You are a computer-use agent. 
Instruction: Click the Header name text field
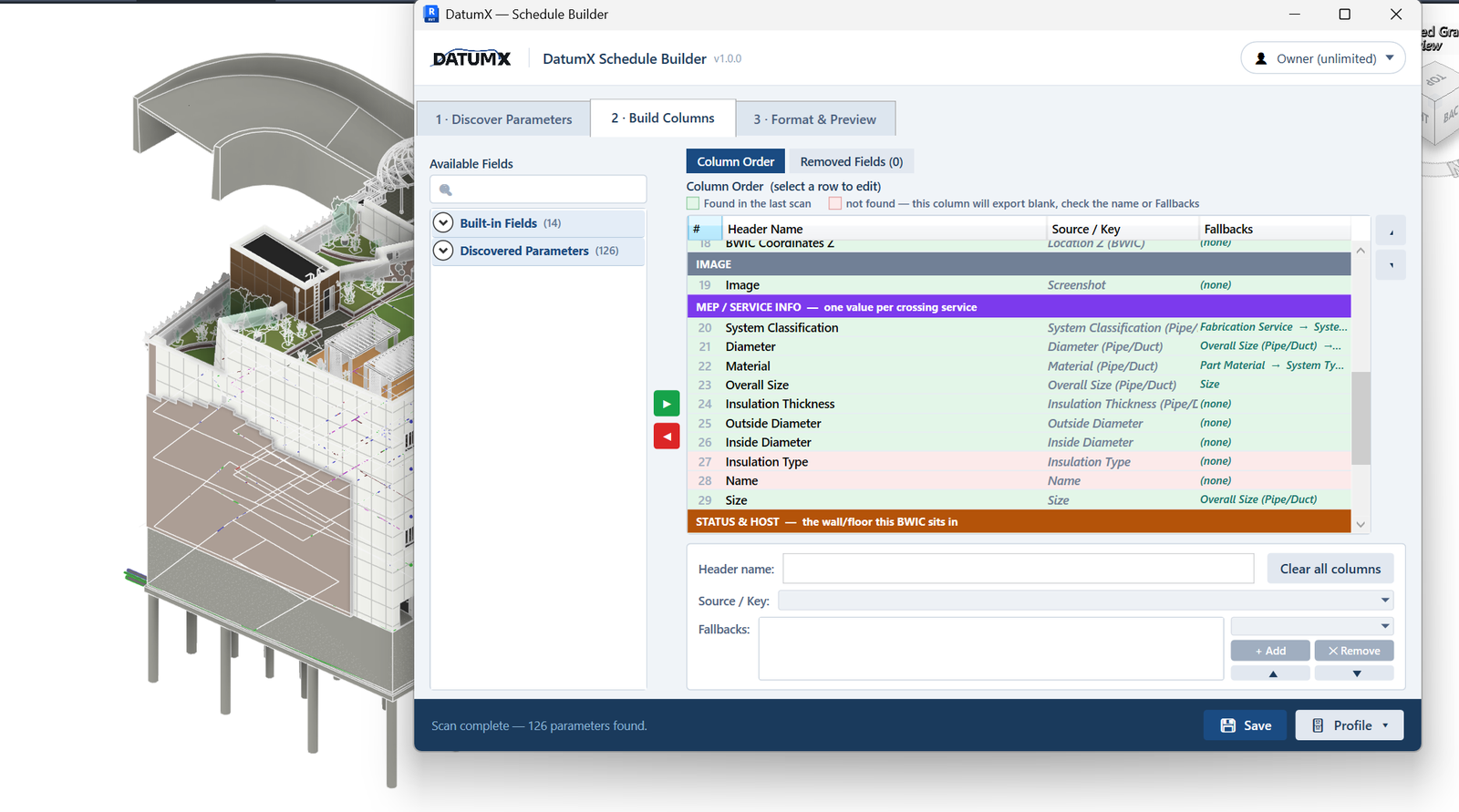[1019, 569]
